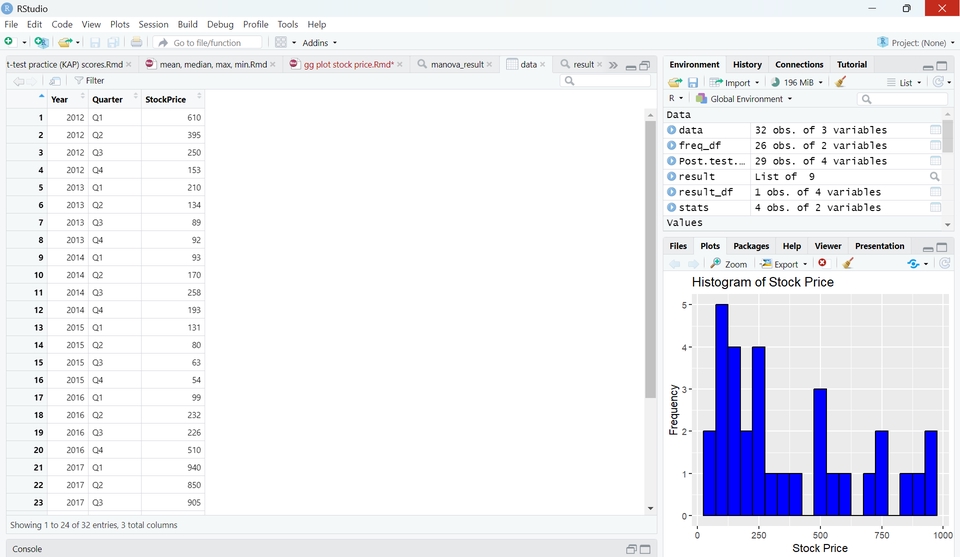Expand the result_df object details
Image resolution: width=960 pixels, height=557 pixels.
coord(672,192)
